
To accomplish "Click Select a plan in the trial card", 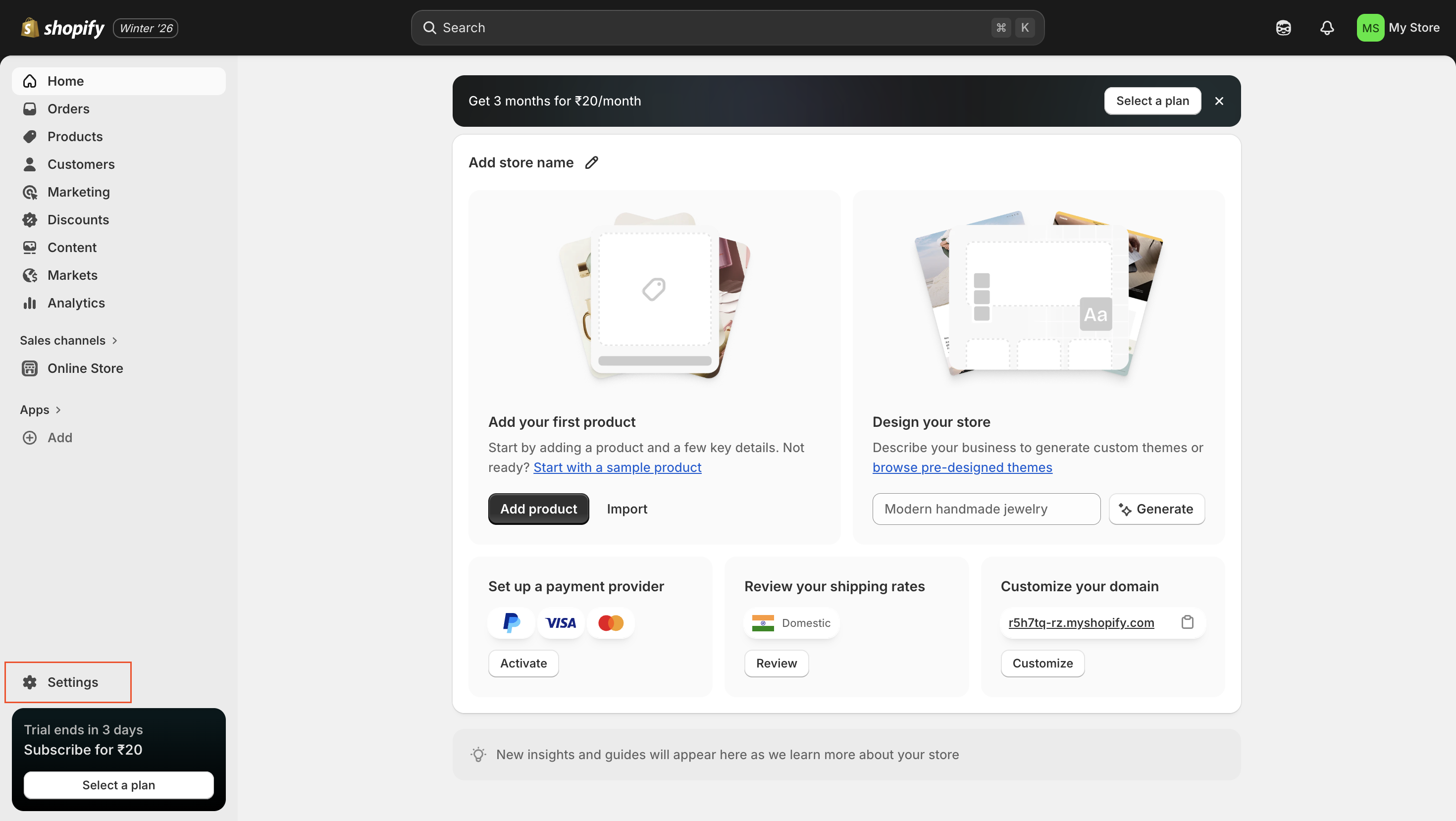I will click(119, 785).
